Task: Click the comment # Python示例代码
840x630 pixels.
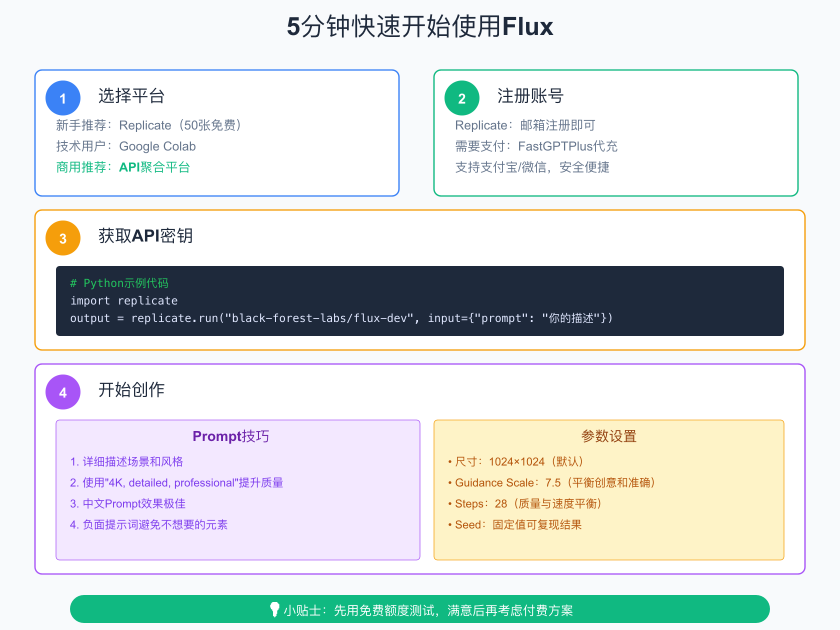Action: point(119,283)
